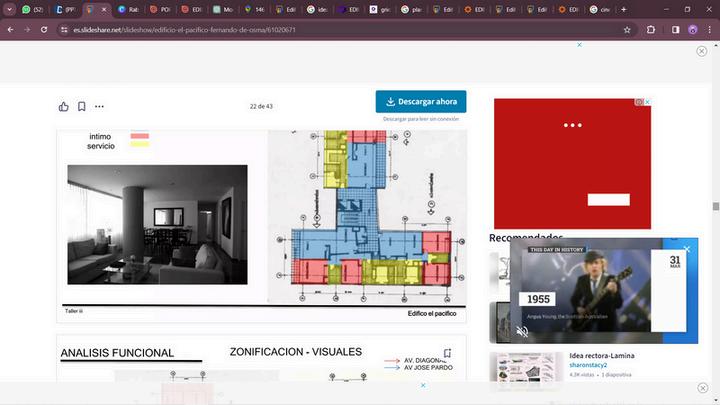The image size is (720, 405).
Task: Open the Idea rectora-Lamina recommendation
Action: point(602,355)
